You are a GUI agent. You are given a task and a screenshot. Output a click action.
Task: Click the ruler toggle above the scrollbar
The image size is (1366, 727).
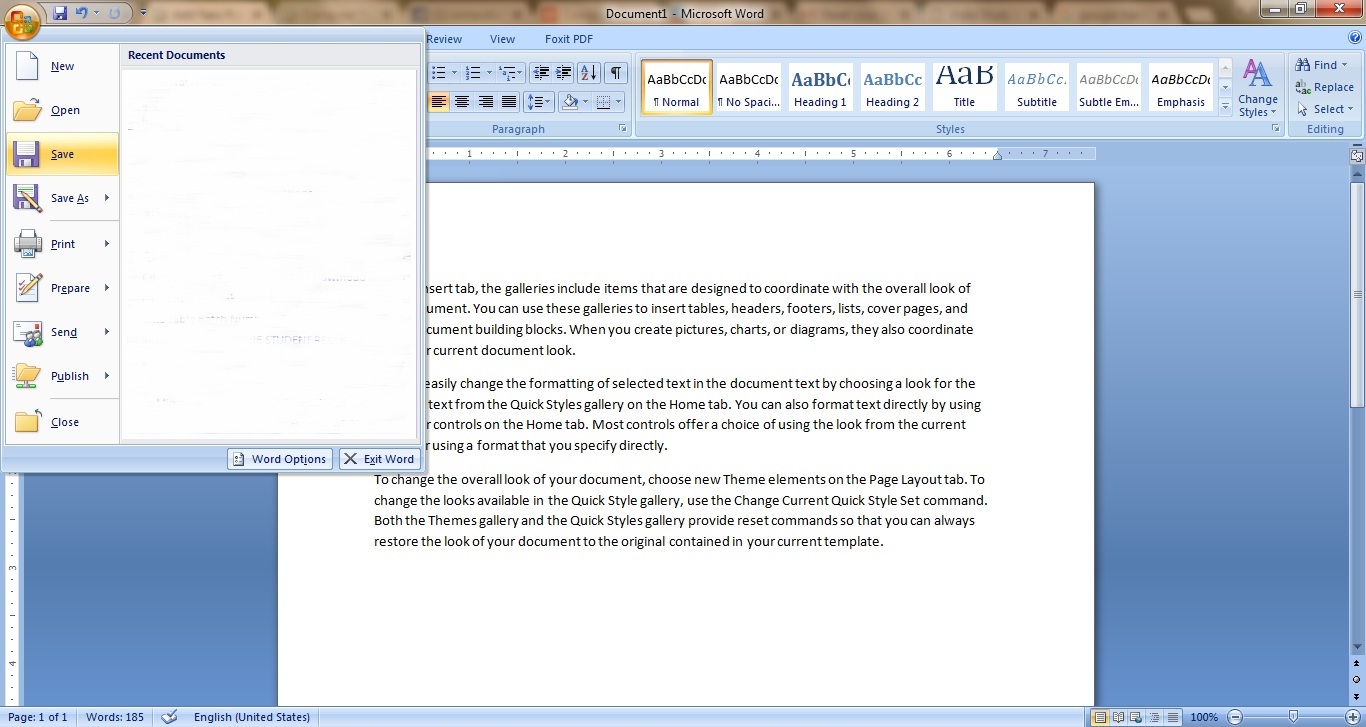click(x=1357, y=156)
